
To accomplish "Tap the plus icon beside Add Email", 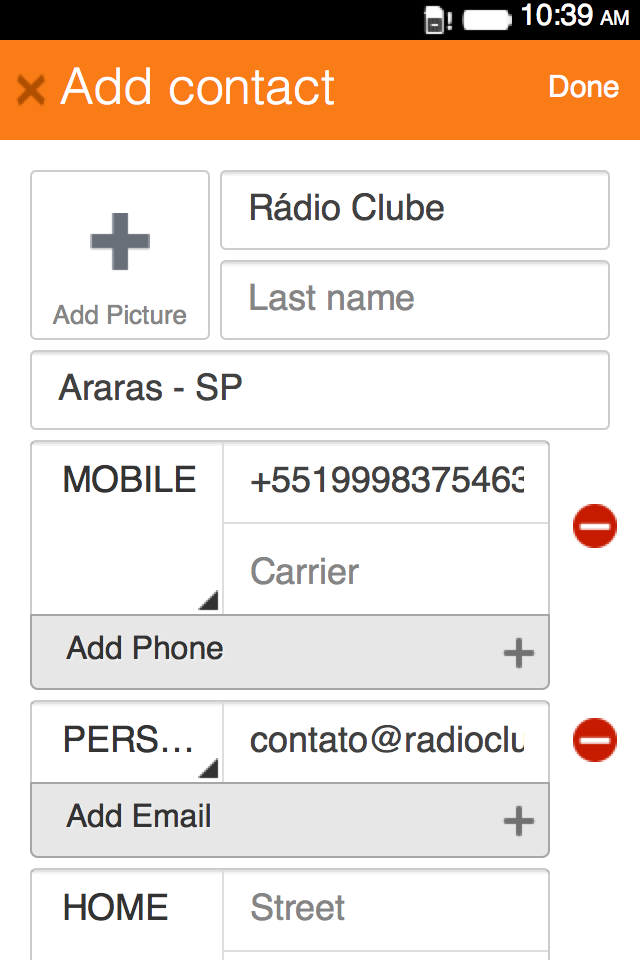I will click(518, 822).
